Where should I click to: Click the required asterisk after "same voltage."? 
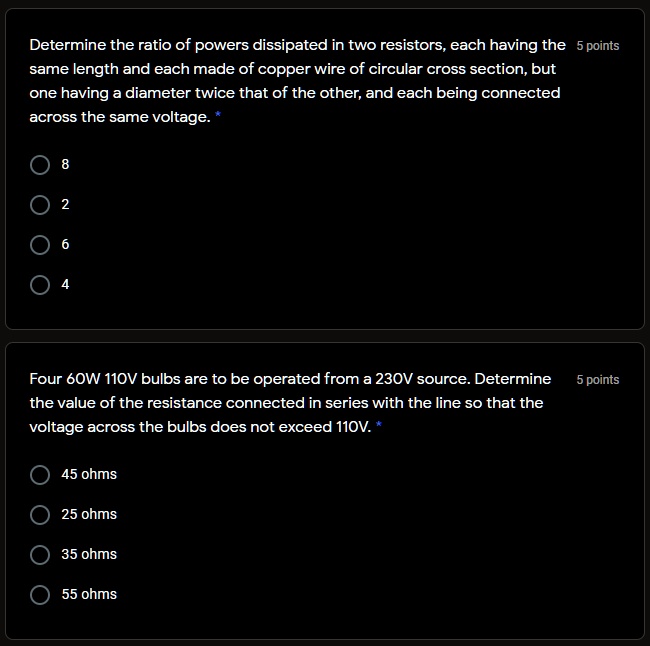tap(218, 116)
